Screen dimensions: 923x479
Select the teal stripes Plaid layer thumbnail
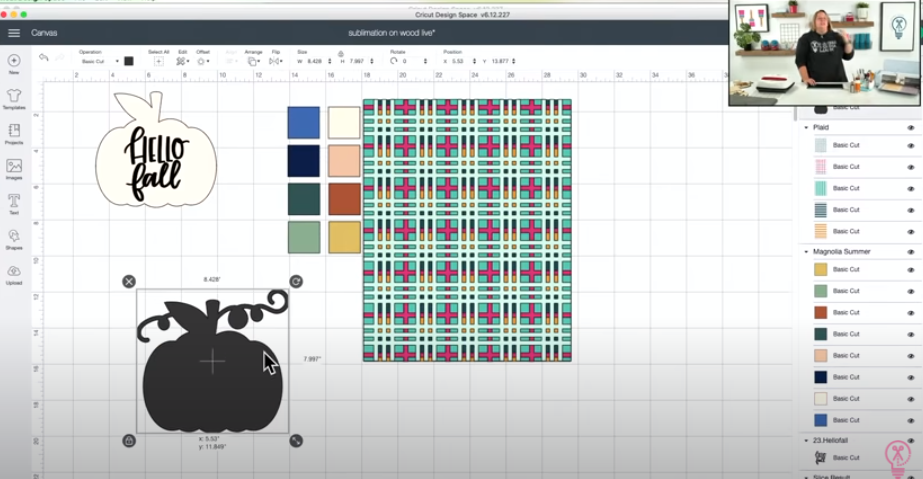pyautogui.click(x=821, y=188)
